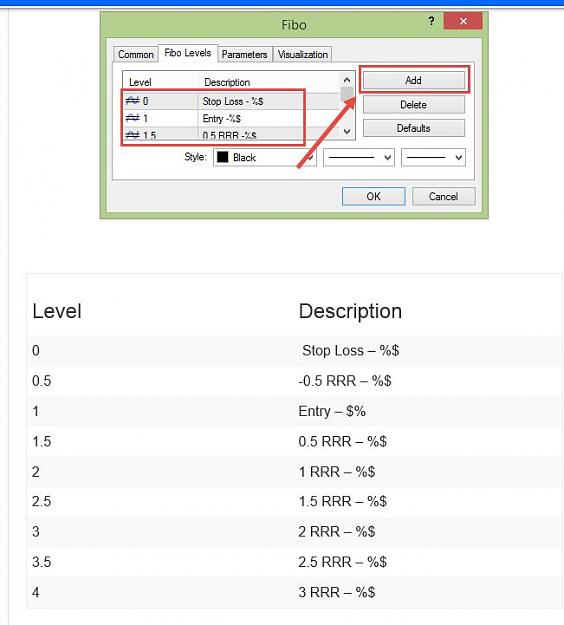Switch to the Parameters tab
Image resolution: width=564 pixels, height=625 pixels.
[244, 55]
